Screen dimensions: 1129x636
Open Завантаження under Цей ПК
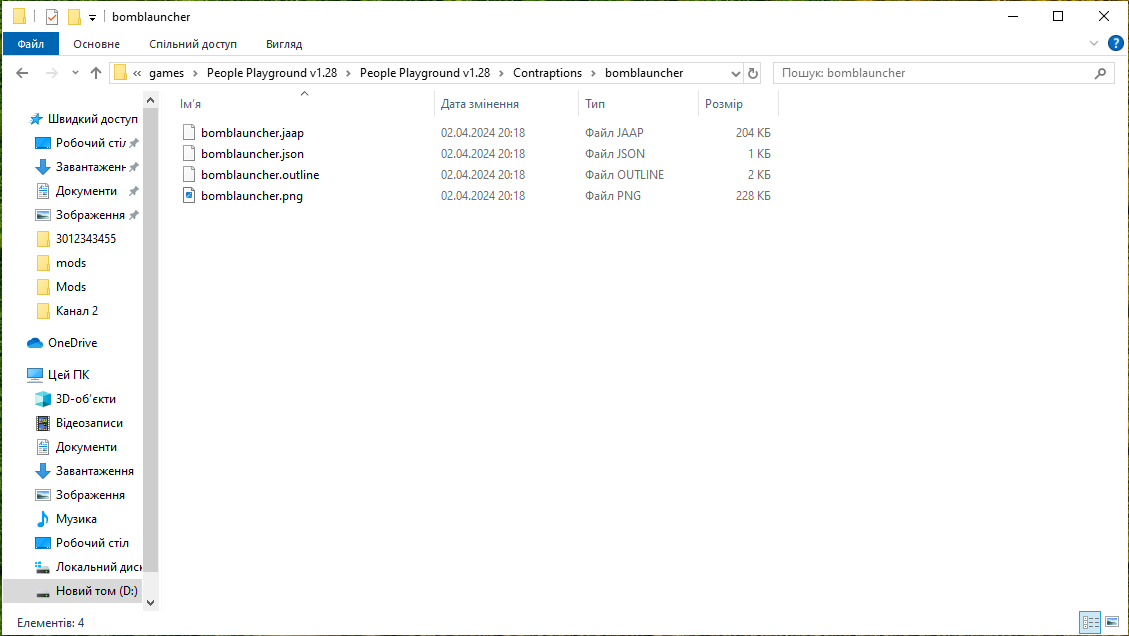pos(94,470)
